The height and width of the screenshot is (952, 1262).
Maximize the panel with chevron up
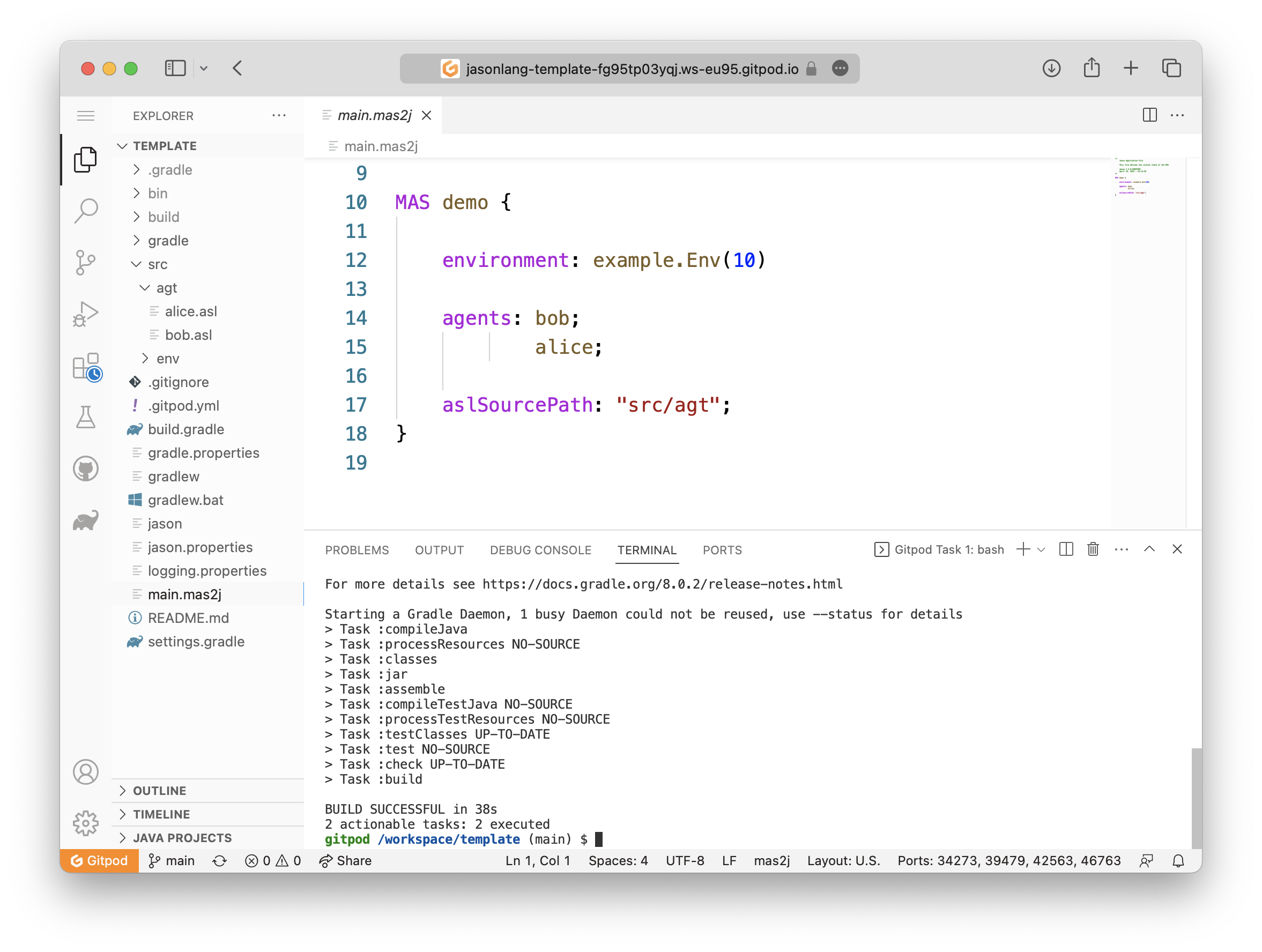tap(1149, 549)
